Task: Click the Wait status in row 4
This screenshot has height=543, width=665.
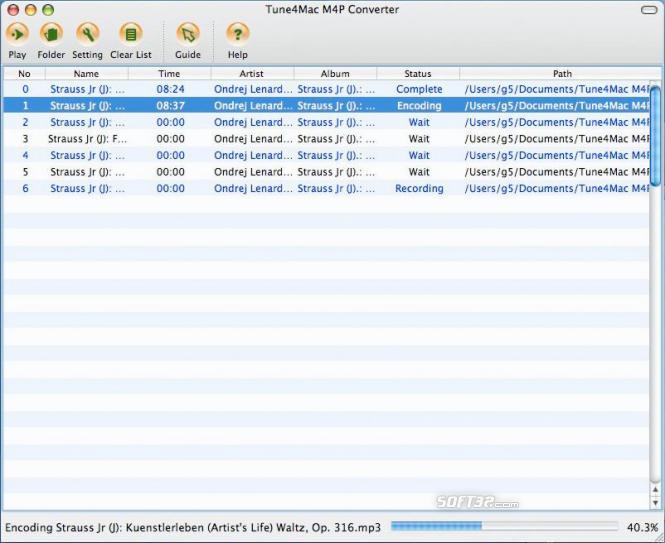Action: point(419,155)
